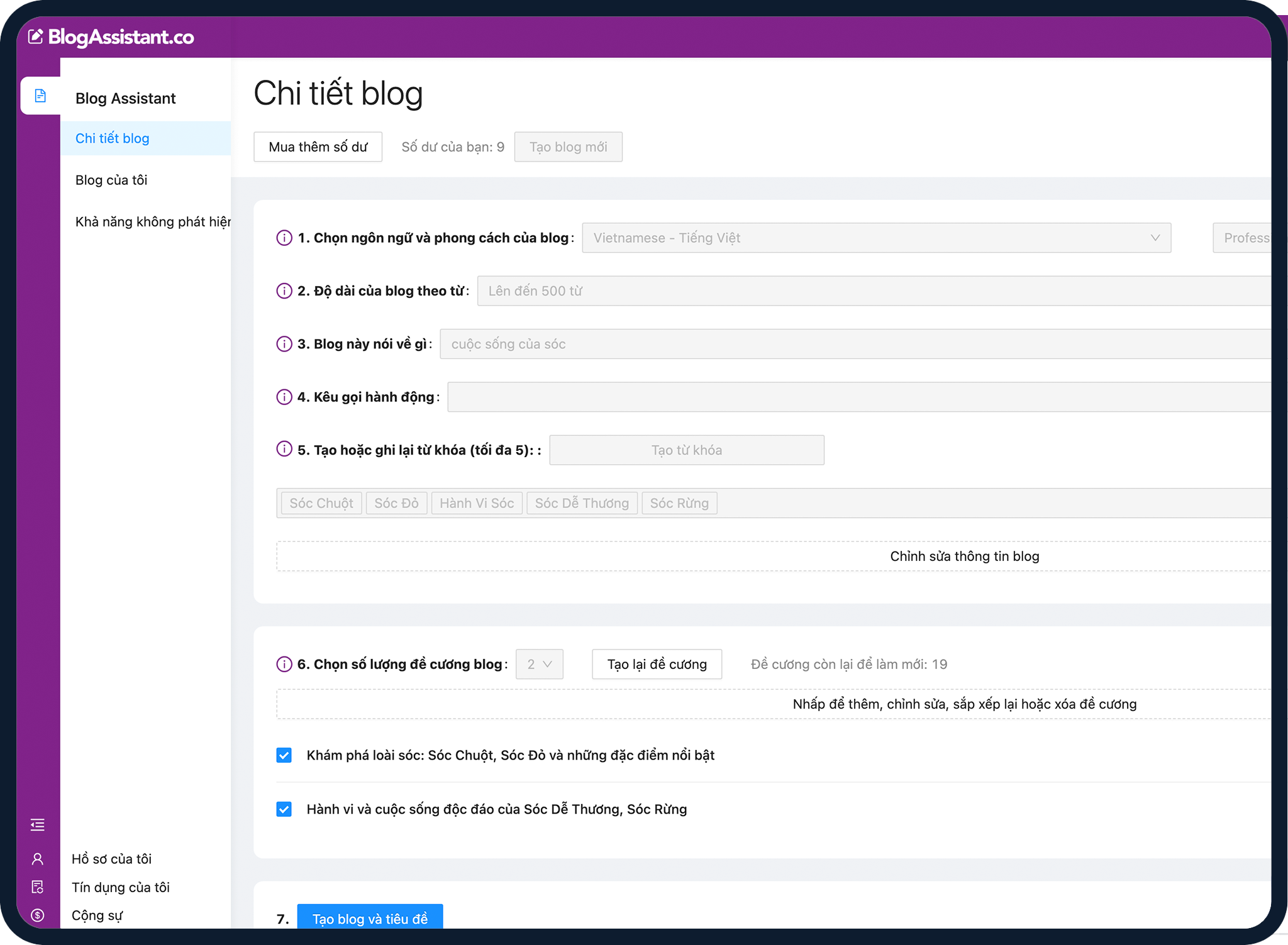Image resolution: width=1288 pixels, height=945 pixels.
Task: Open Cộng sự menu item
Action: [97, 915]
